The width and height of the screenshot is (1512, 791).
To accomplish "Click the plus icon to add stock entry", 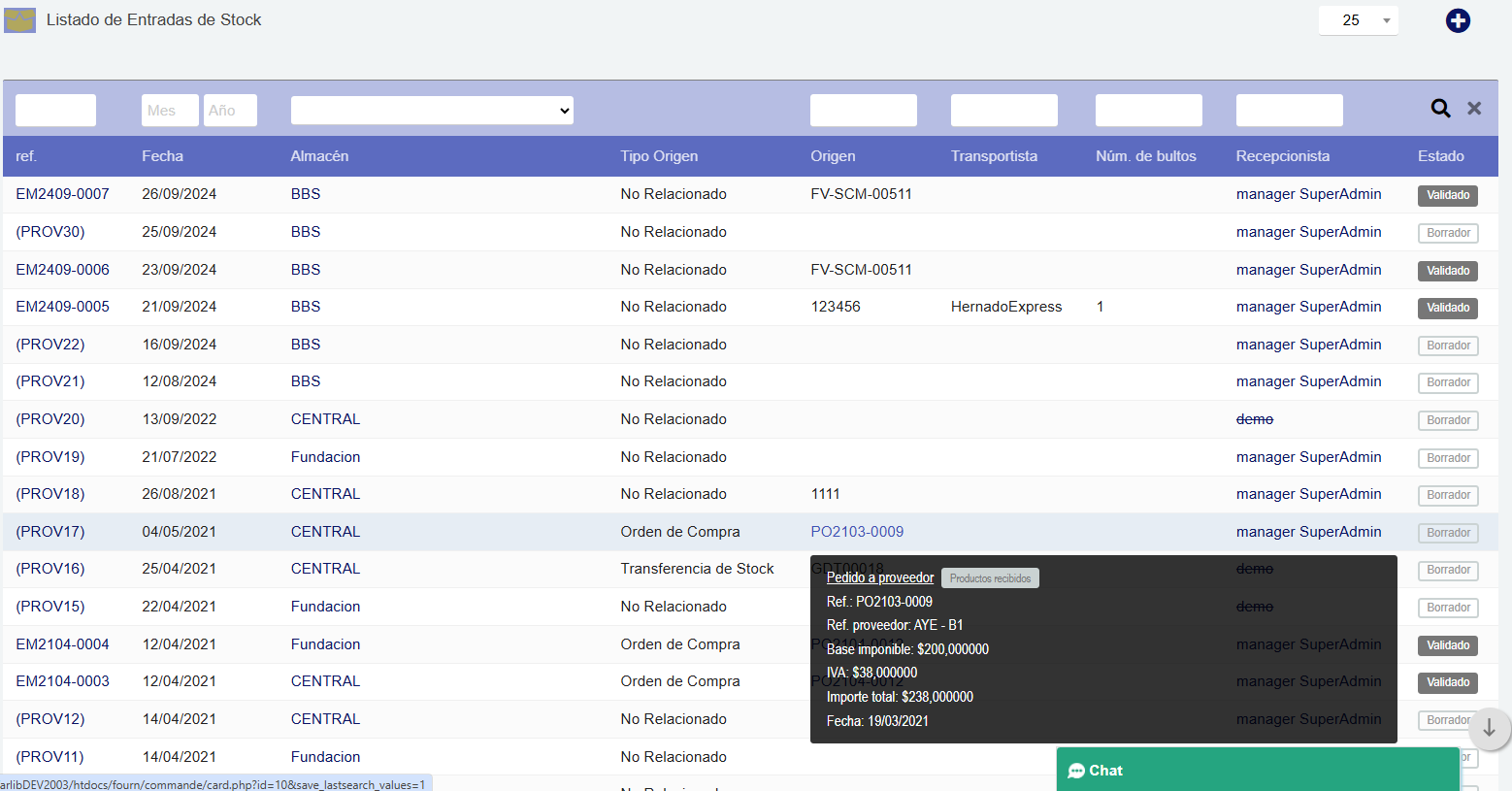I will point(1458,20).
